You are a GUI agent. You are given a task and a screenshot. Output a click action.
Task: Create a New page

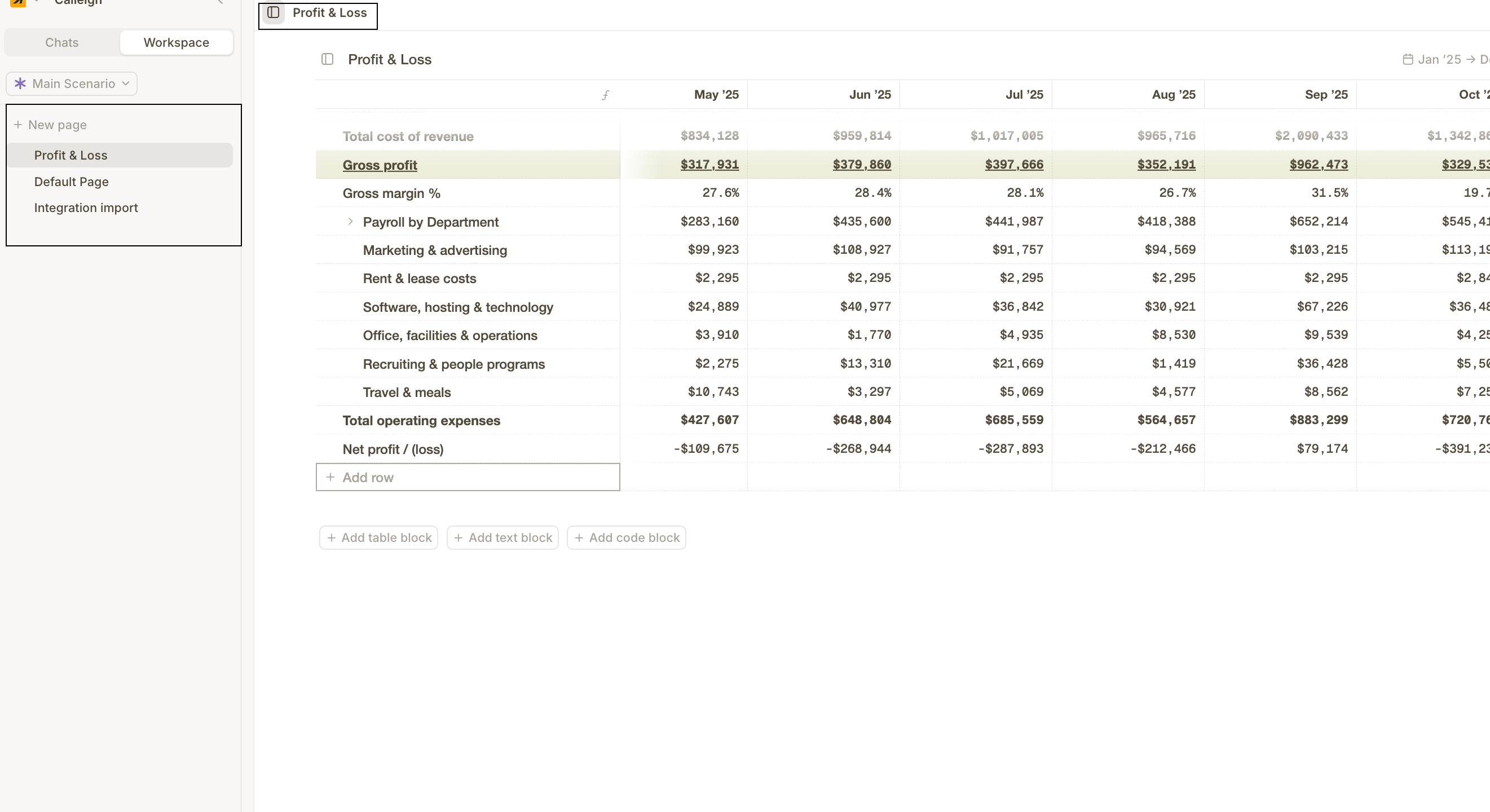coord(50,125)
